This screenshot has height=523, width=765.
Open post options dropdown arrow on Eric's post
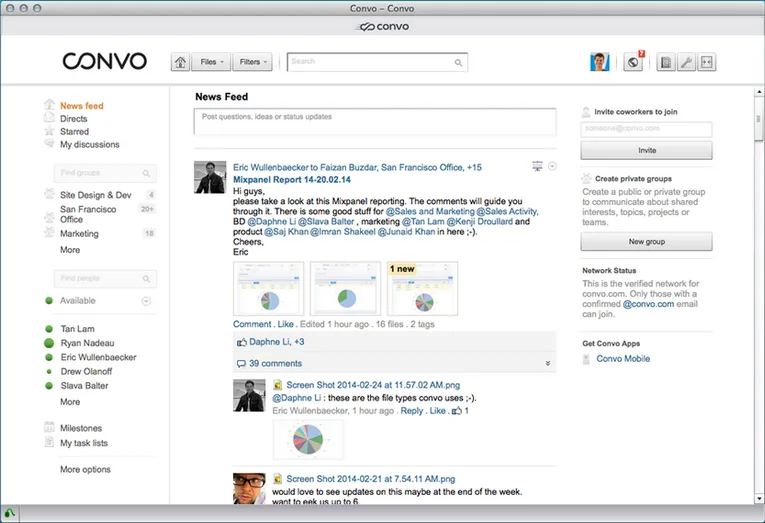(552, 166)
